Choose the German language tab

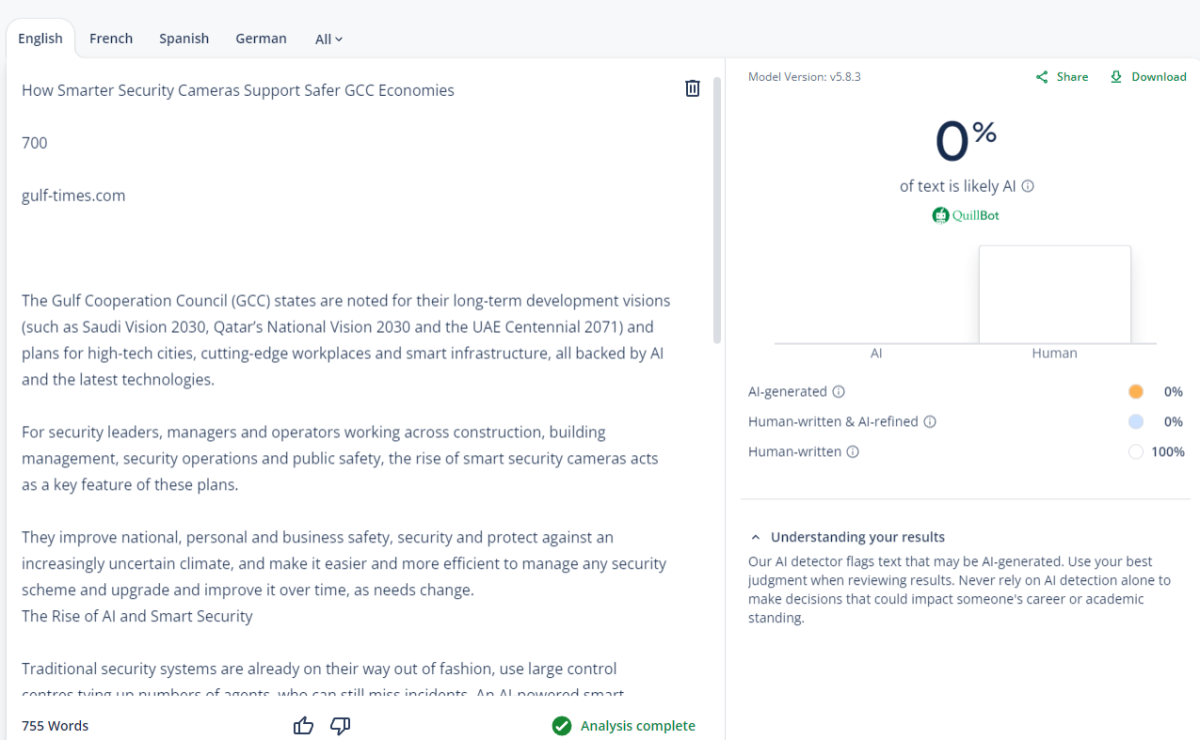coord(261,39)
